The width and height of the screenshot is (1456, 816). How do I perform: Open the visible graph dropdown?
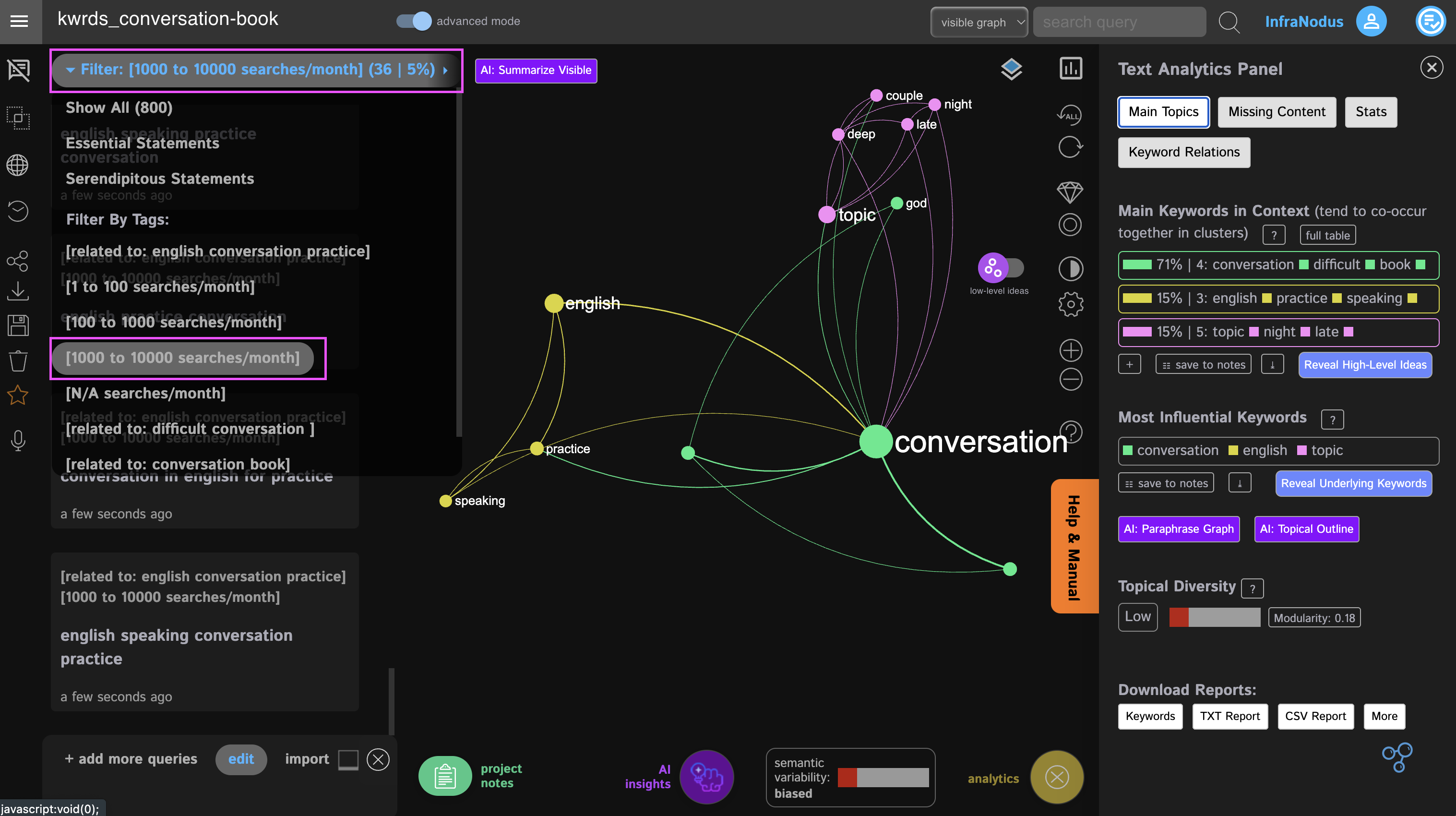[x=979, y=22]
